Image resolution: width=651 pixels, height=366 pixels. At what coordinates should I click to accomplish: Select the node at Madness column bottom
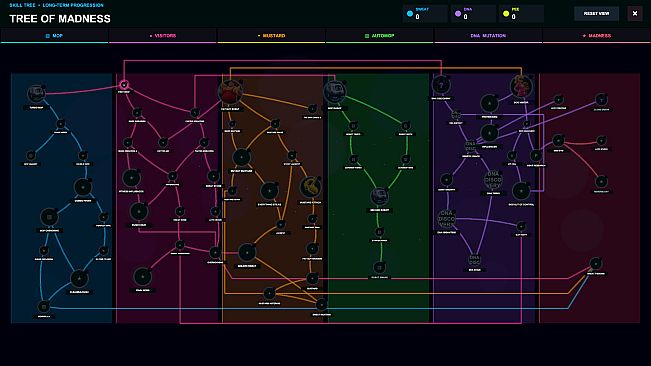point(596,264)
